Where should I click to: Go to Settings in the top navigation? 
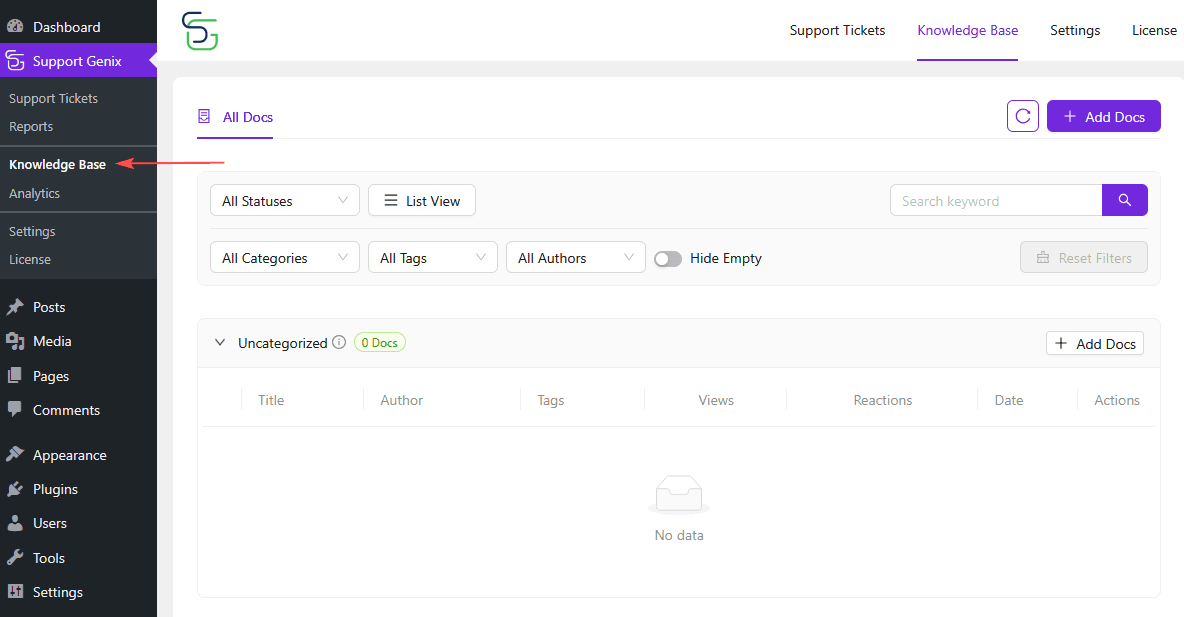(x=1075, y=30)
